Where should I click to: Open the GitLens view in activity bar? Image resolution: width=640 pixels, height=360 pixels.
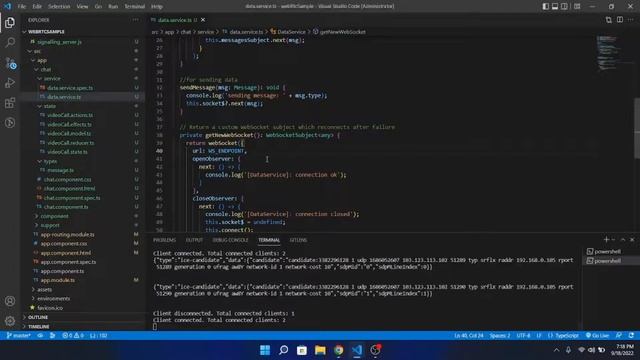click(10, 123)
